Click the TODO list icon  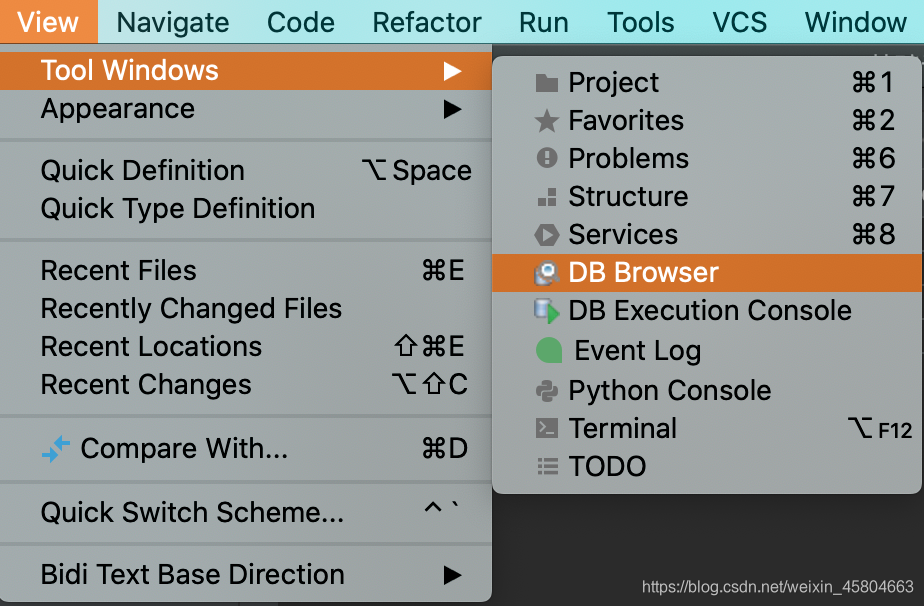(x=546, y=467)
